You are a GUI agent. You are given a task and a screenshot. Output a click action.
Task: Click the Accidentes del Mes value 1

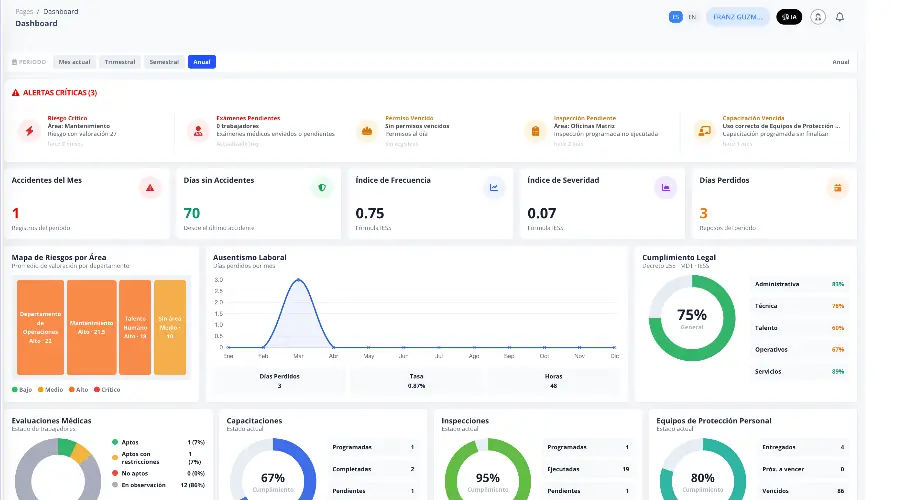(x=15, y=213)
